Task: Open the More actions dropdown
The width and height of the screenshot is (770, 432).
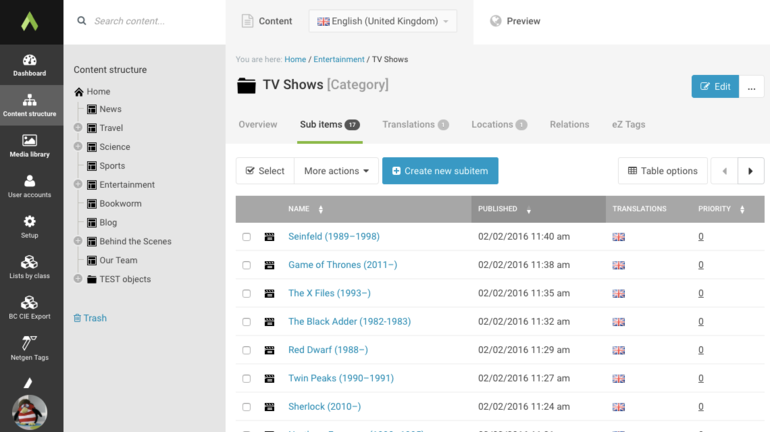Action: pyautogui.click(x=336, y=171)
